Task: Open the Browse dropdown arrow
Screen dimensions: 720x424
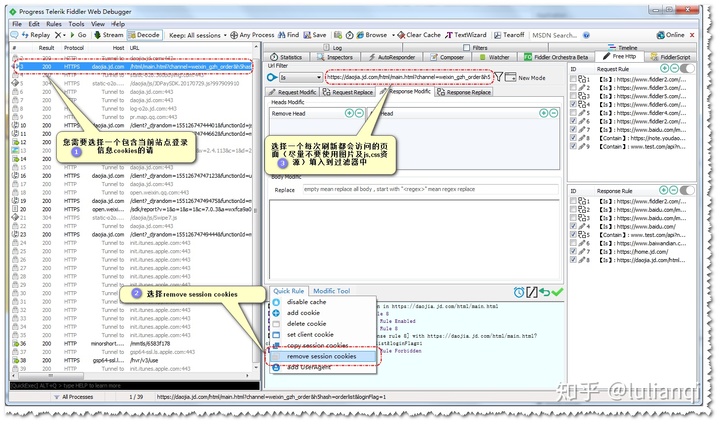Action: click(393, 35)
